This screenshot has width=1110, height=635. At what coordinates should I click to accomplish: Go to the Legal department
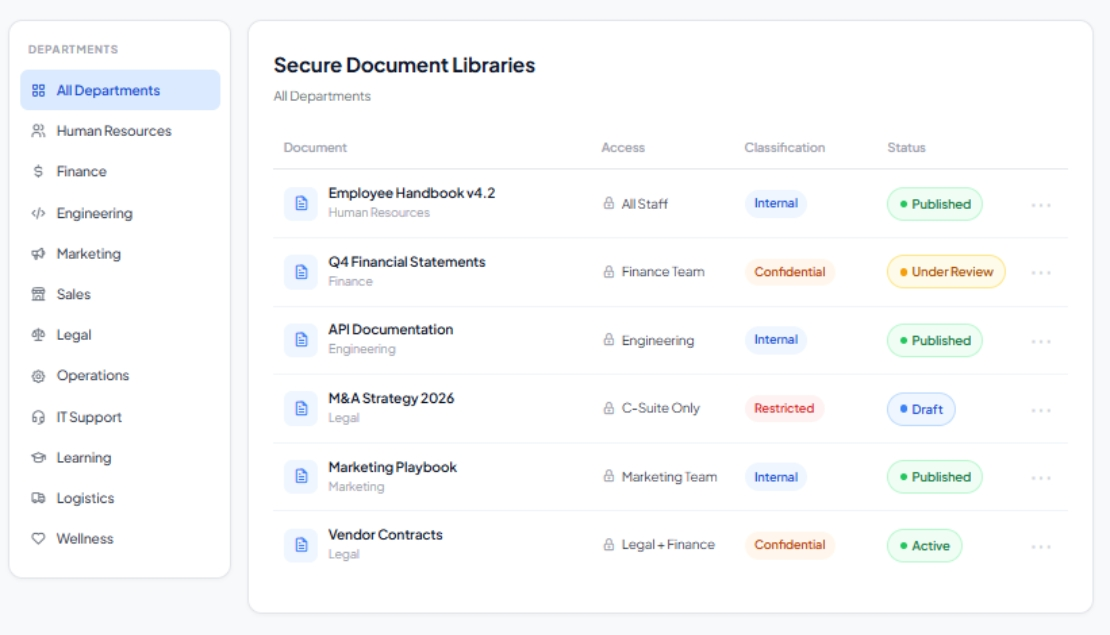pos(120,335)
